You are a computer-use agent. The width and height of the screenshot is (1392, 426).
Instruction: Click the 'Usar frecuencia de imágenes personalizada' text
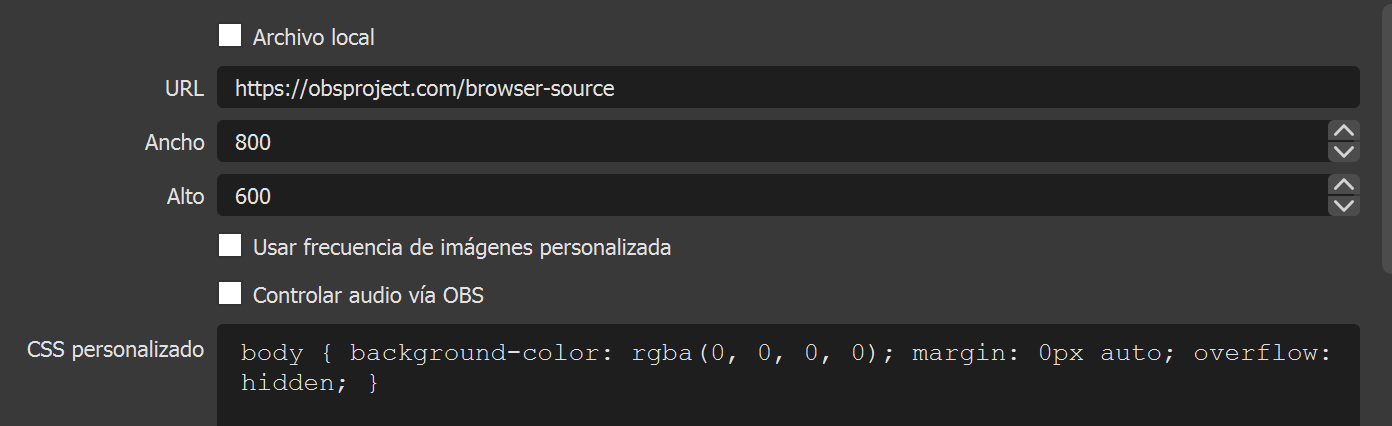tap(462, 248)
